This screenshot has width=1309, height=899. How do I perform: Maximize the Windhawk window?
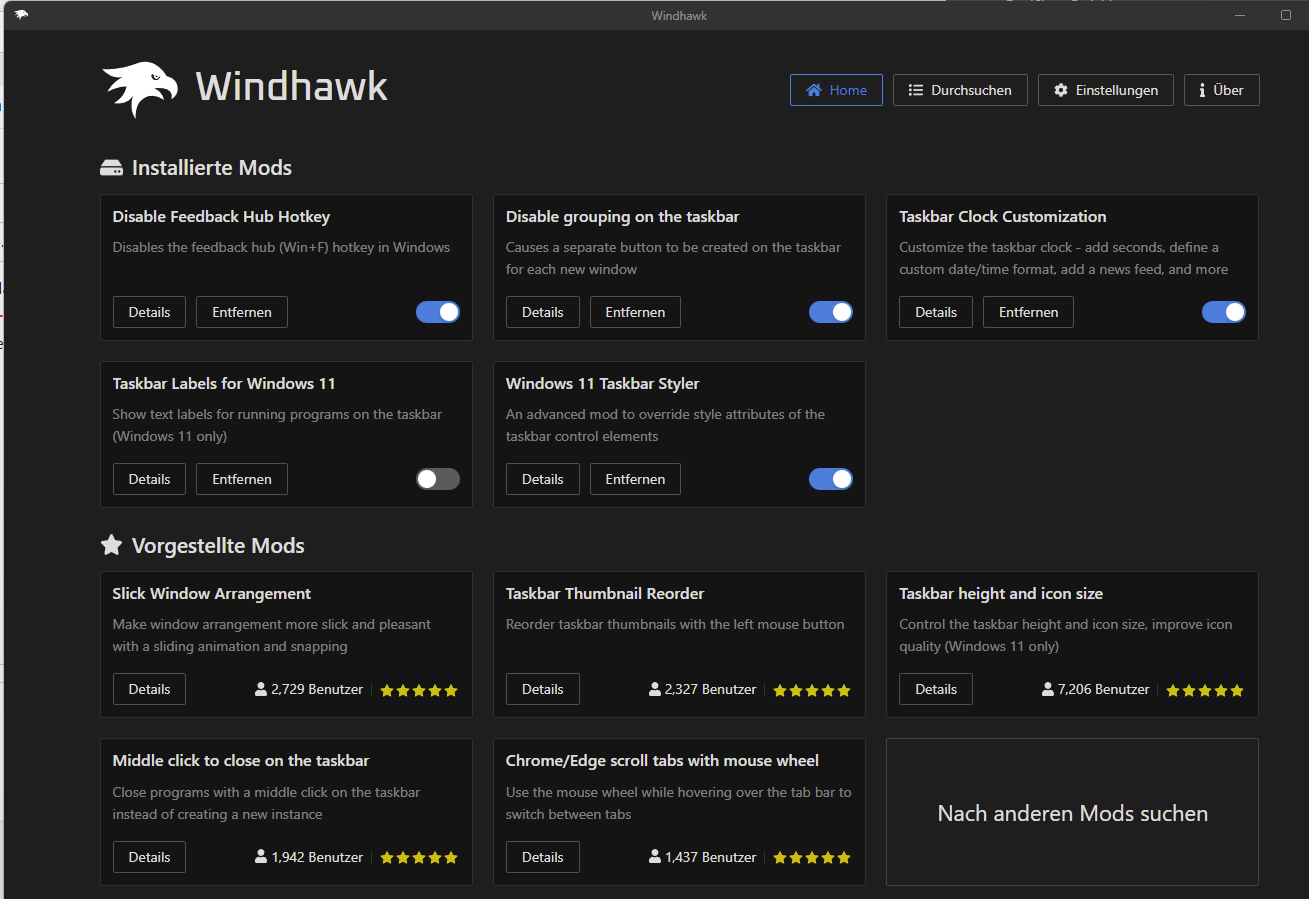[x=1286, y=15]
